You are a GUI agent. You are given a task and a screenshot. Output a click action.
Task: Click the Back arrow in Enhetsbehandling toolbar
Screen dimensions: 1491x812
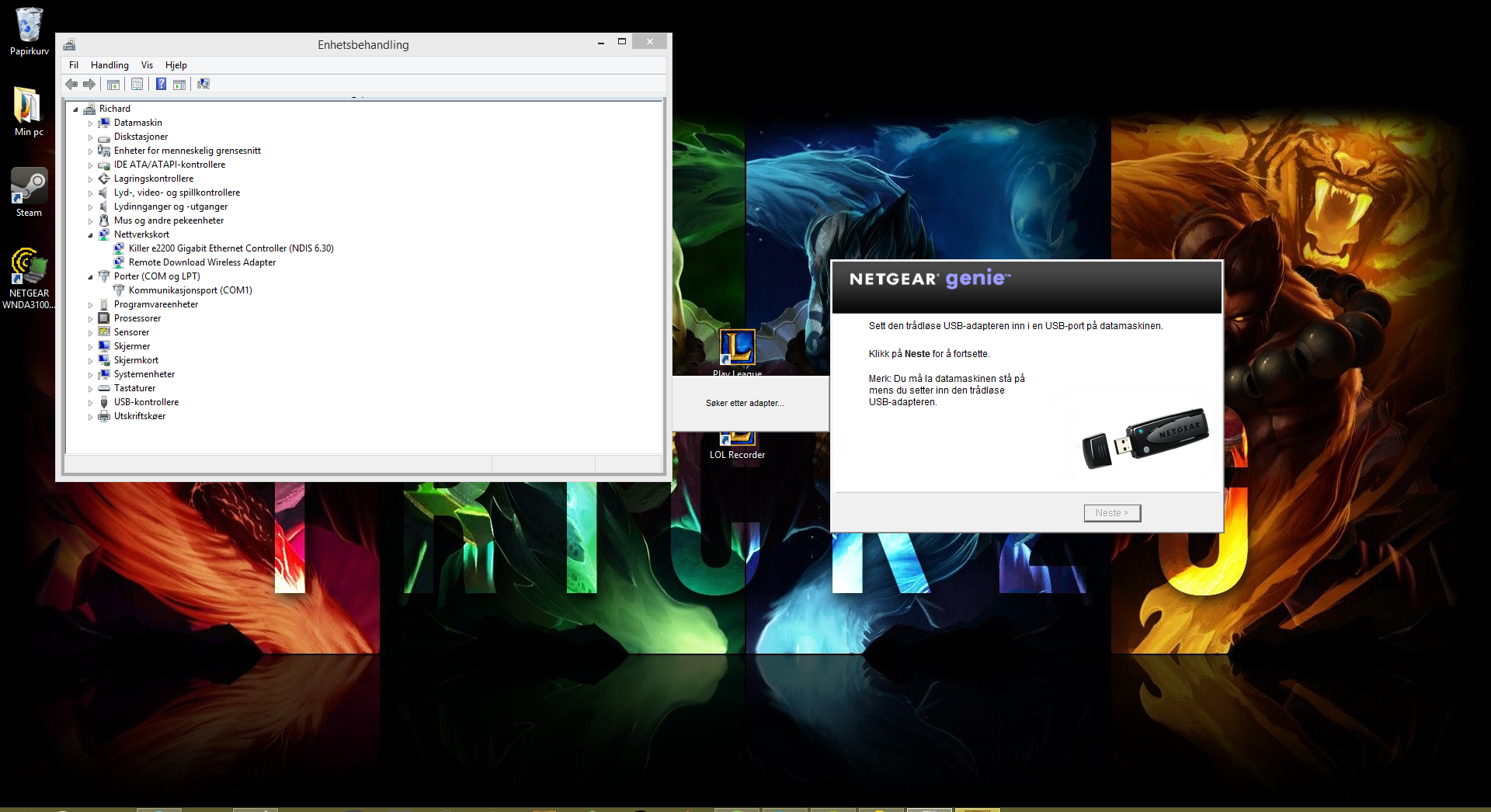tap(71, 84)
